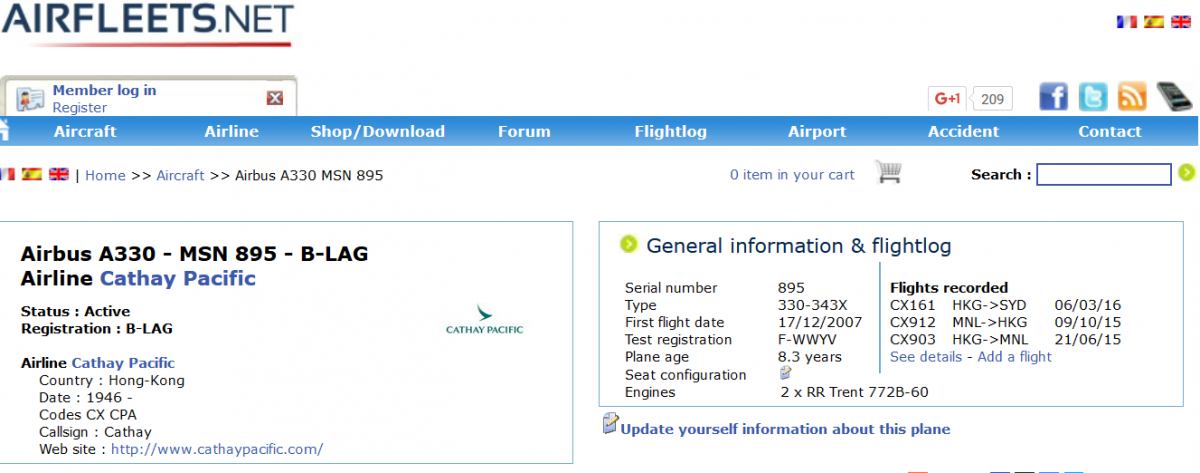Open the seat configuration edit icon
This screenshot has height=473, width=1200.
786,374
